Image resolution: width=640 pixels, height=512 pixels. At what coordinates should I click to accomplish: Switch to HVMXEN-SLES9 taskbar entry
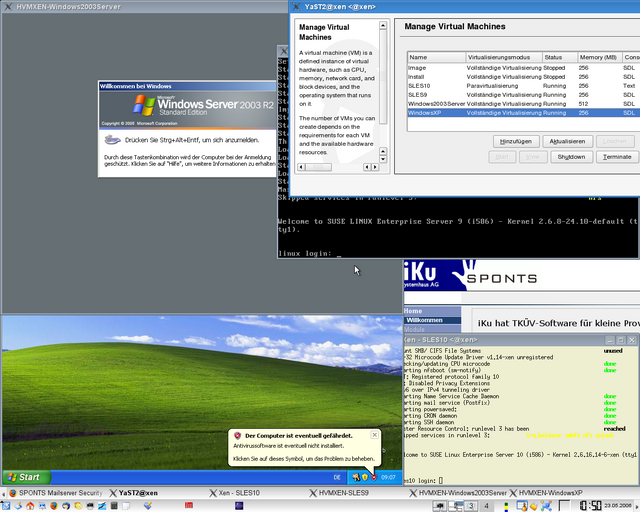[x=339, y=493]
